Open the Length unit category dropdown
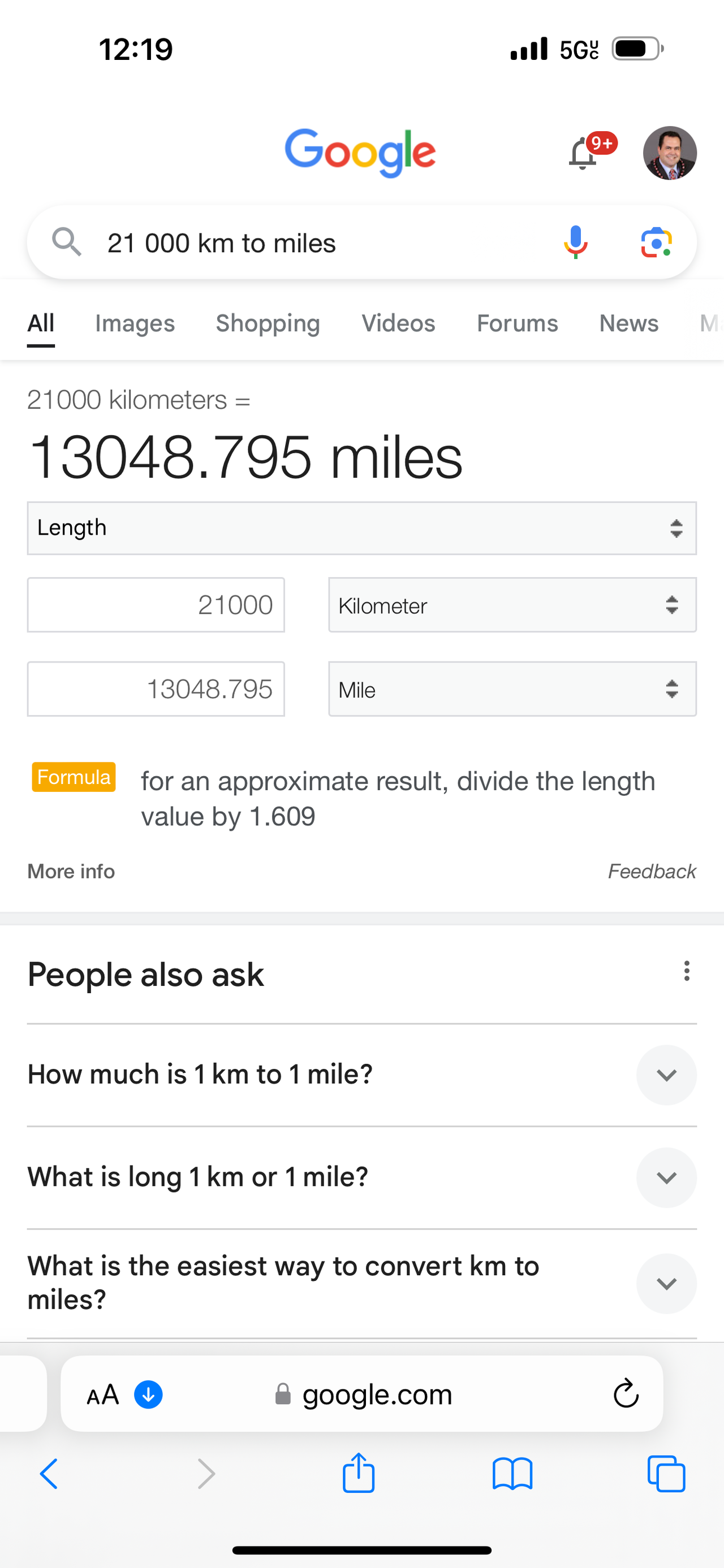Viewport: 724px width, 1568px height. pyautogui.click(x=361, y=528)
